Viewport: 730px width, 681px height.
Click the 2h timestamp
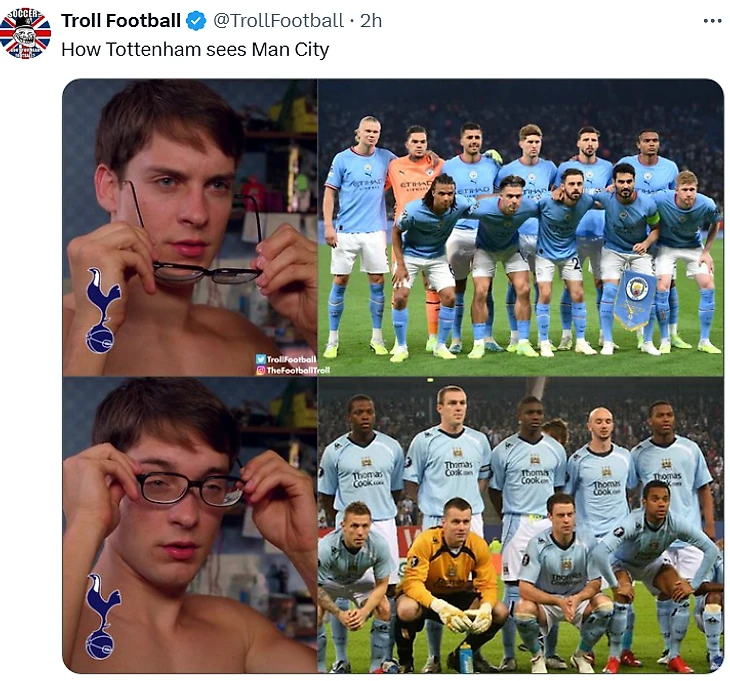(x=371, y=21)
